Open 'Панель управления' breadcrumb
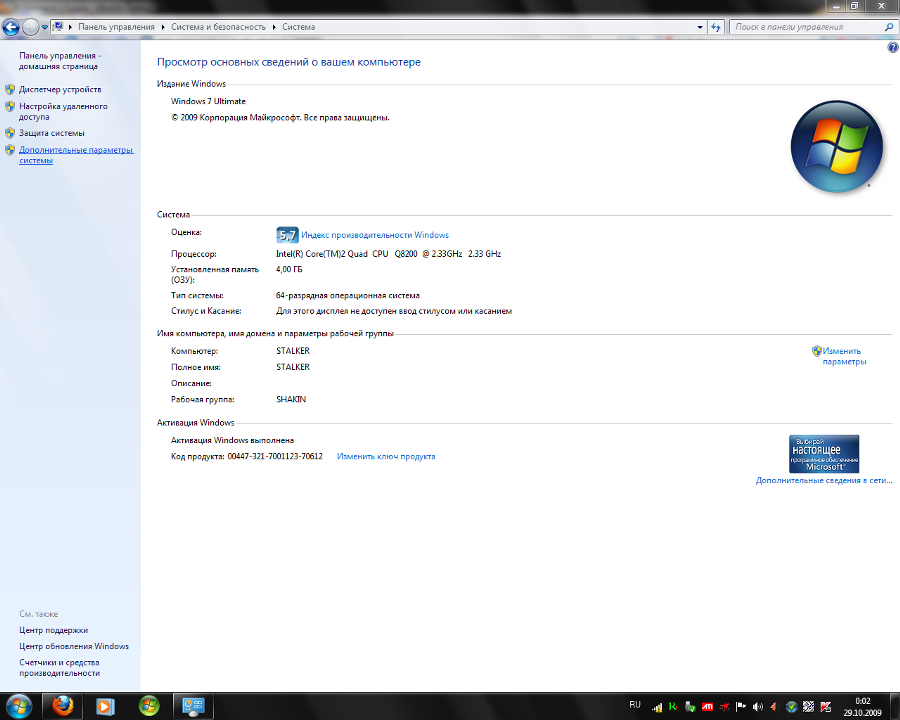The image size is (900, 720). coord(117,27)
